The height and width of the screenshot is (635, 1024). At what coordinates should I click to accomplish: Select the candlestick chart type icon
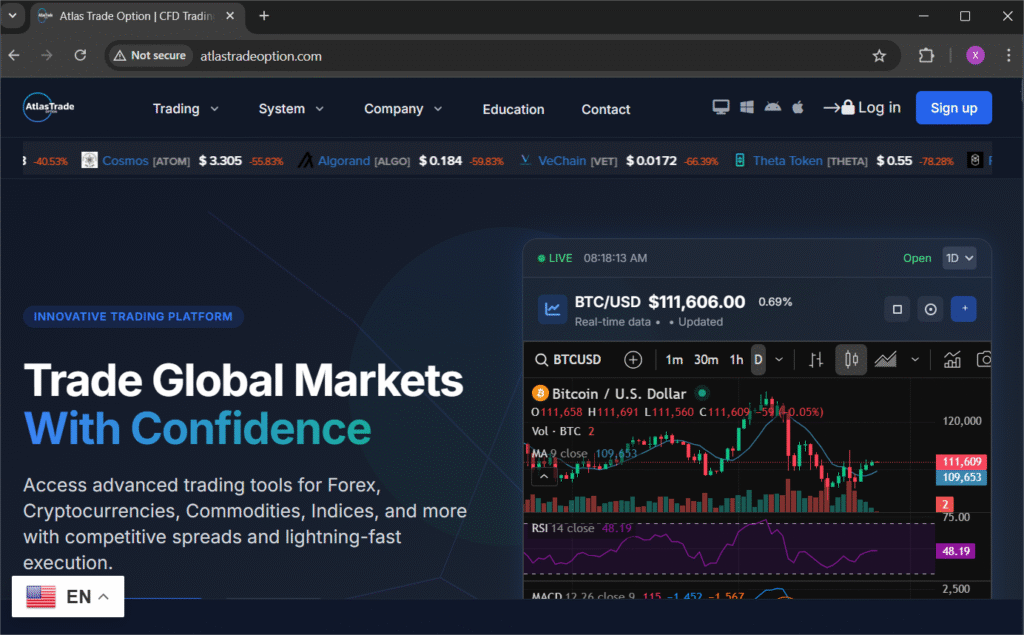[x=850, y=359]
